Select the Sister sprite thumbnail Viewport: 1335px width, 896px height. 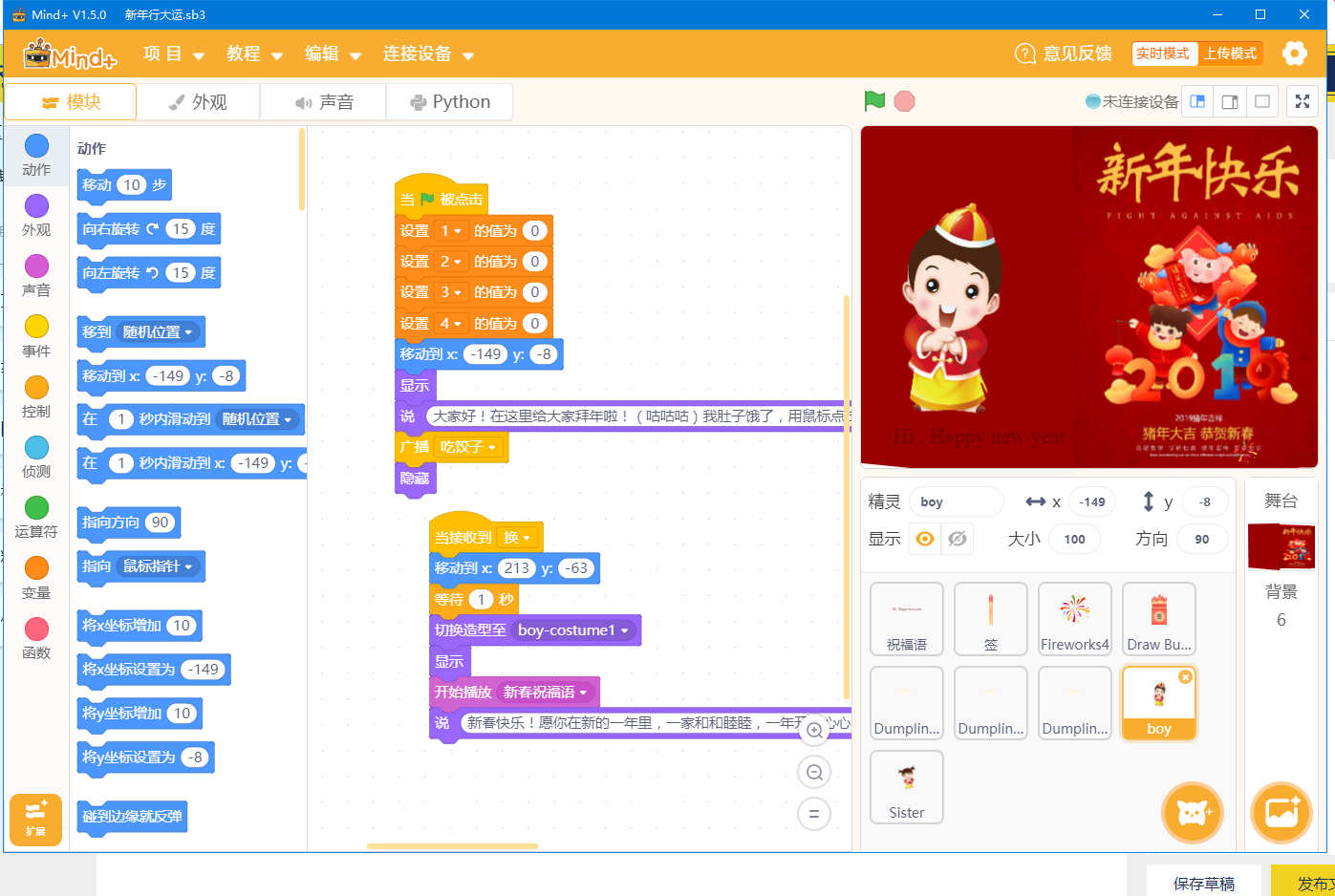[907, 787]
